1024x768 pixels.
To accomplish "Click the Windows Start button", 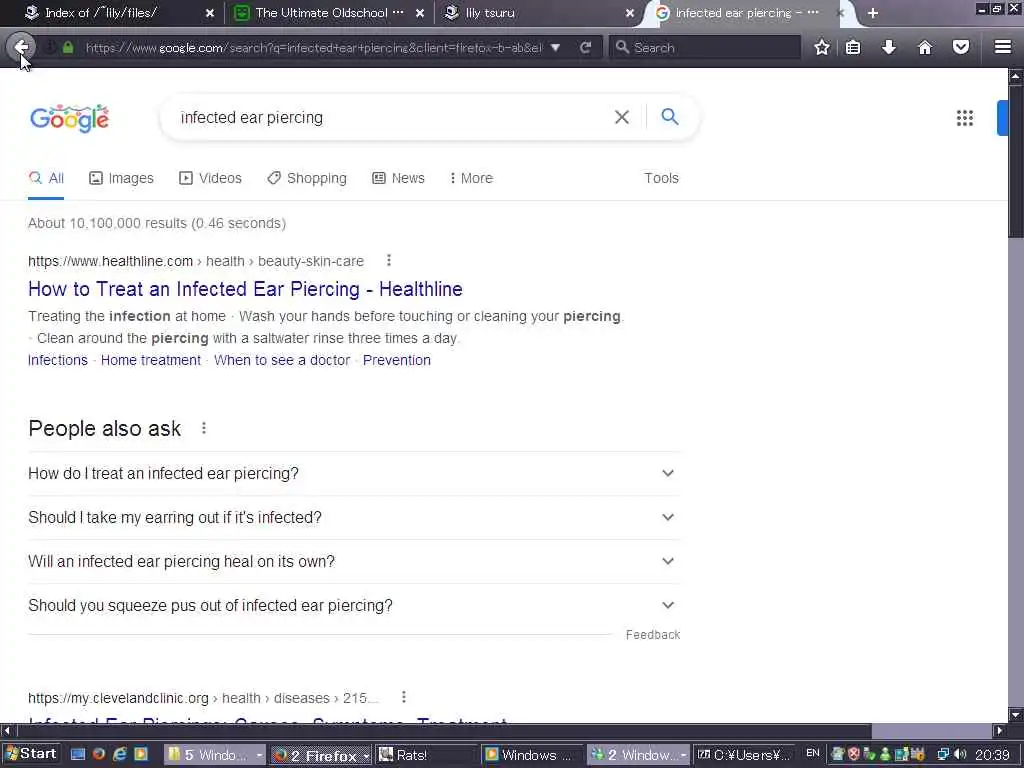I will click(x=31, y=754).
